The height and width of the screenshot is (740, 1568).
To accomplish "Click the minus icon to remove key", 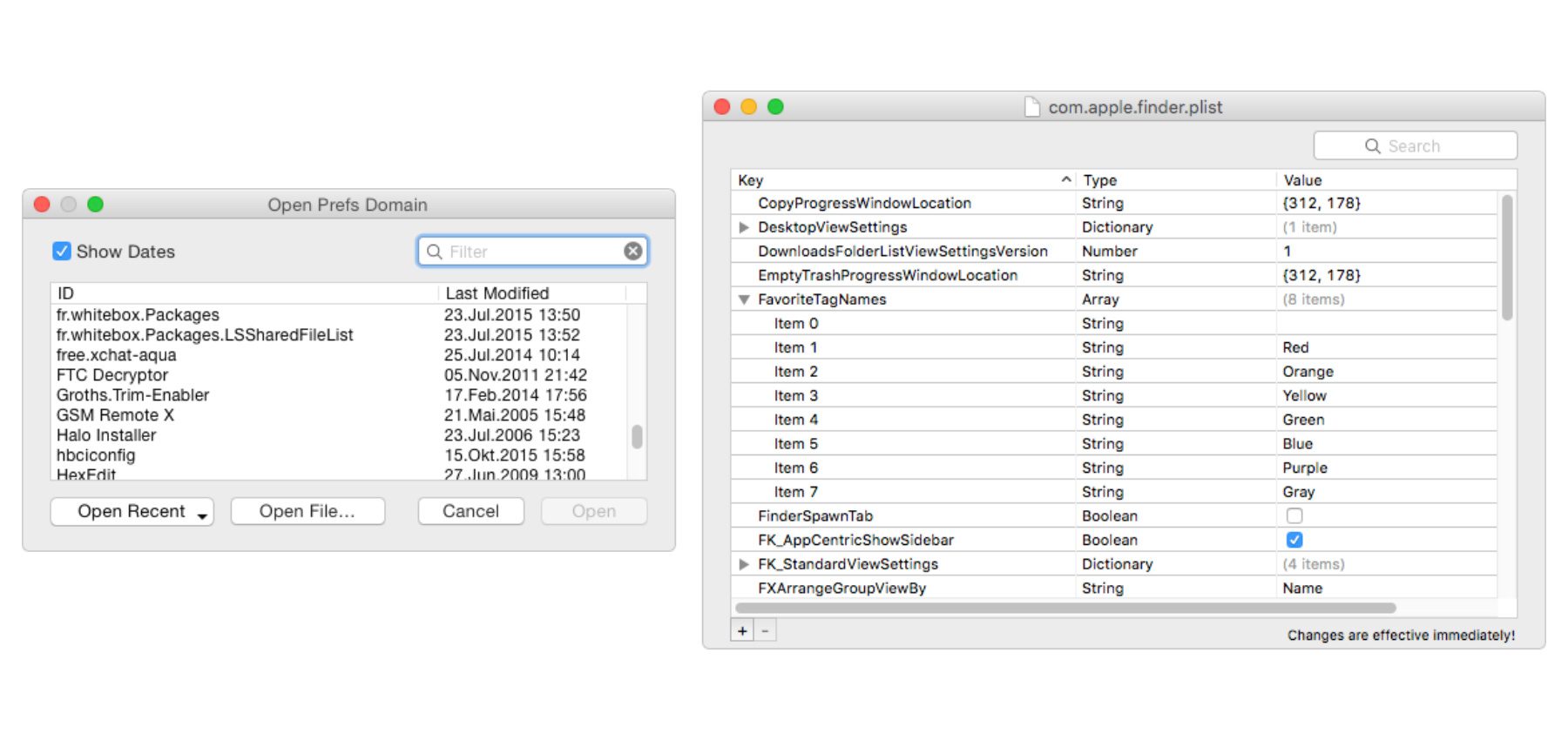I will (x=765, y=631).
